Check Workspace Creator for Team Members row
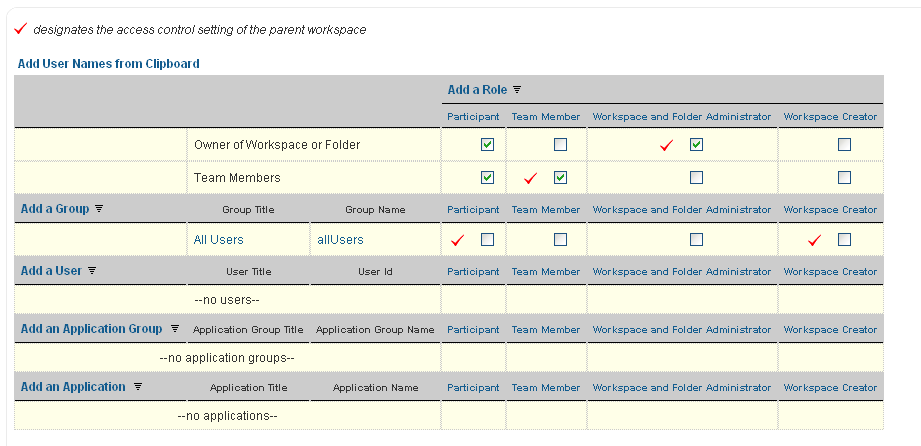Image resolution: width=921 pixels, height=446 pixels. 844,177
